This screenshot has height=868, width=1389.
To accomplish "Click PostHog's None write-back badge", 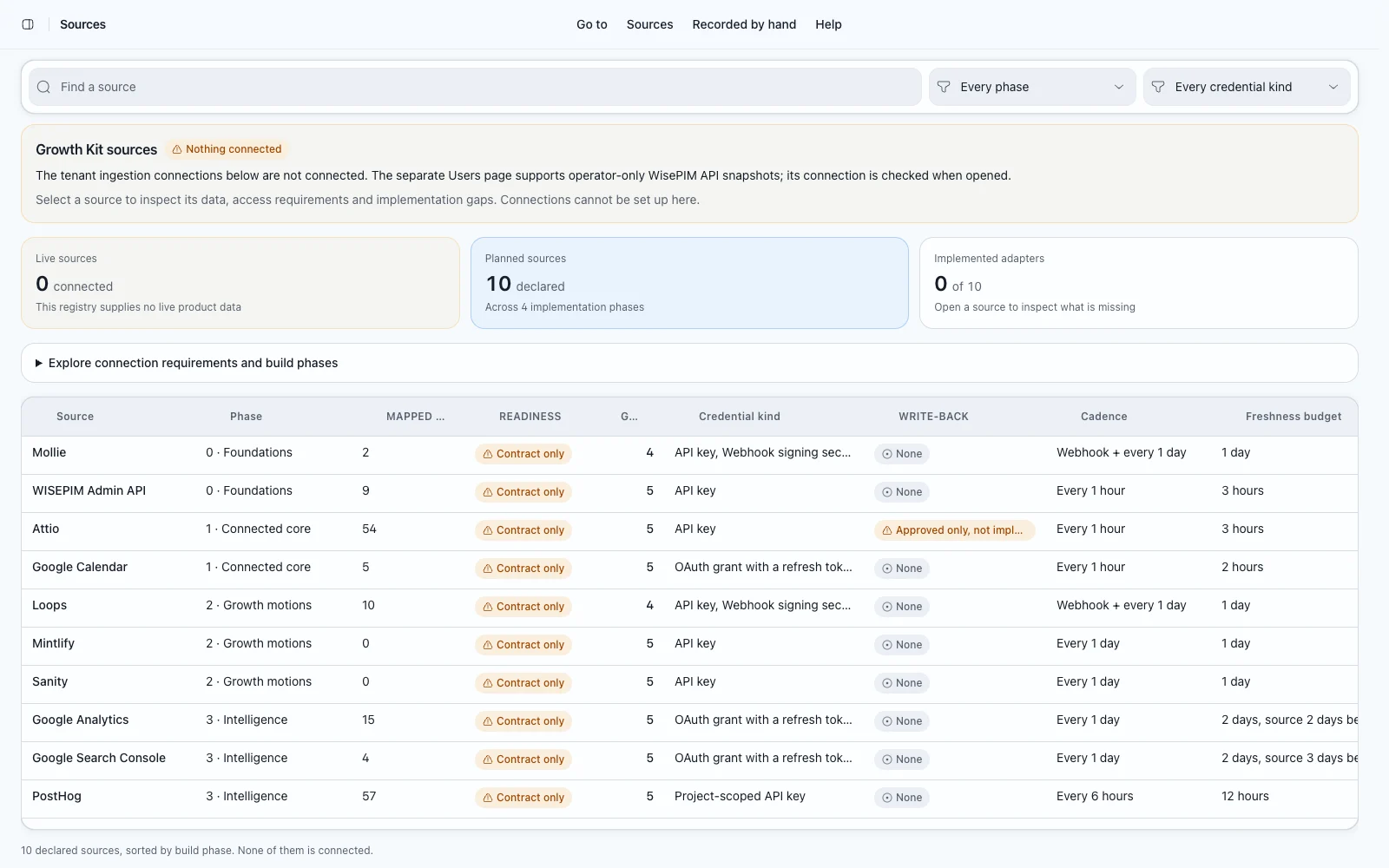I will [902, 798].
